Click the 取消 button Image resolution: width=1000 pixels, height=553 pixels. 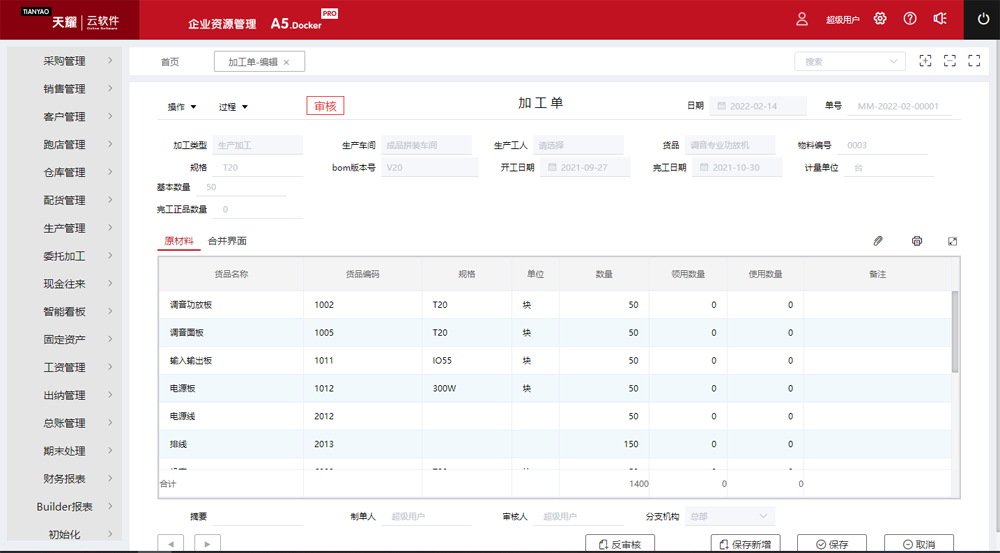[x=919, y=544]
